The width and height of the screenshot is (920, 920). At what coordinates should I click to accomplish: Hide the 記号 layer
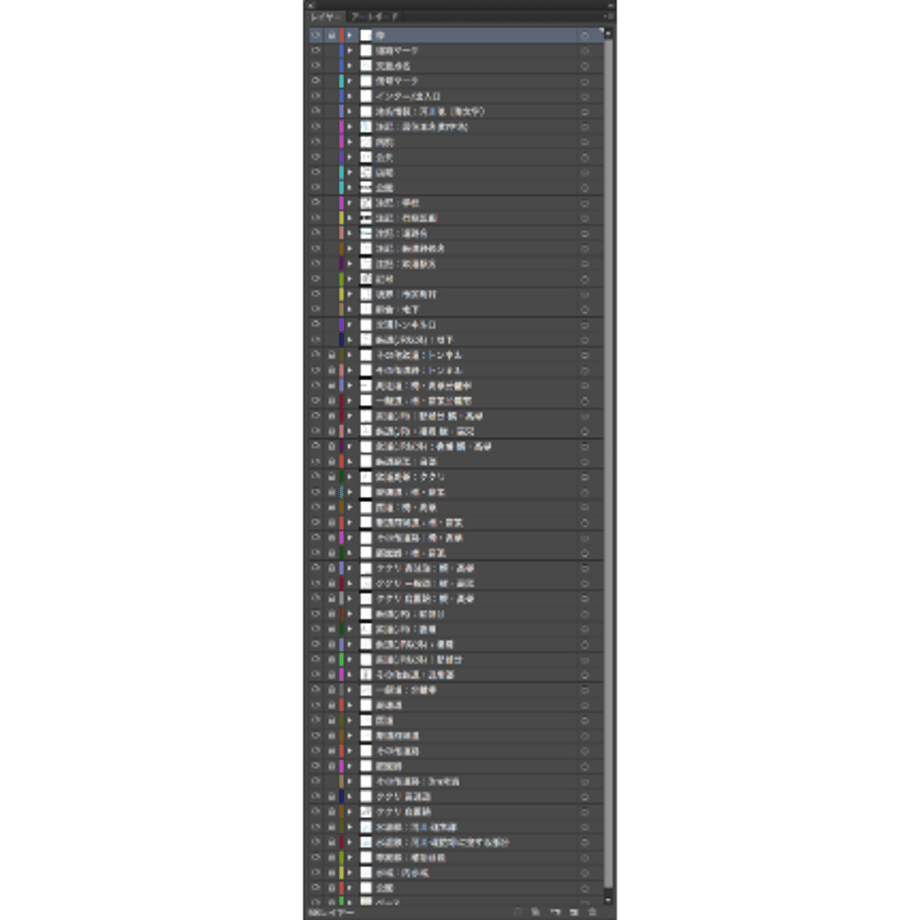[x=316, y=279]
